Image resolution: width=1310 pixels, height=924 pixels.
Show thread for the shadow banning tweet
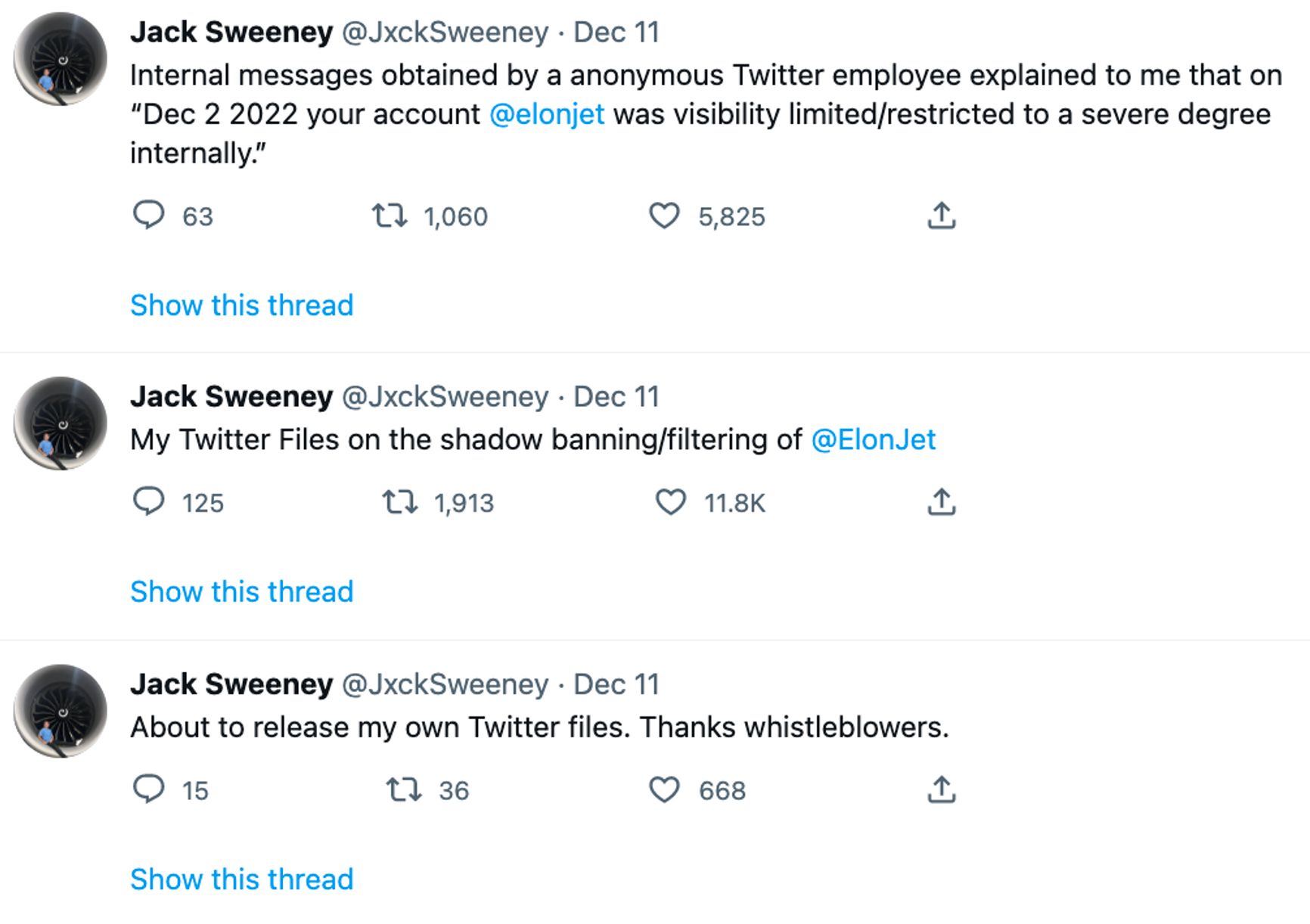tap(241, 591)
